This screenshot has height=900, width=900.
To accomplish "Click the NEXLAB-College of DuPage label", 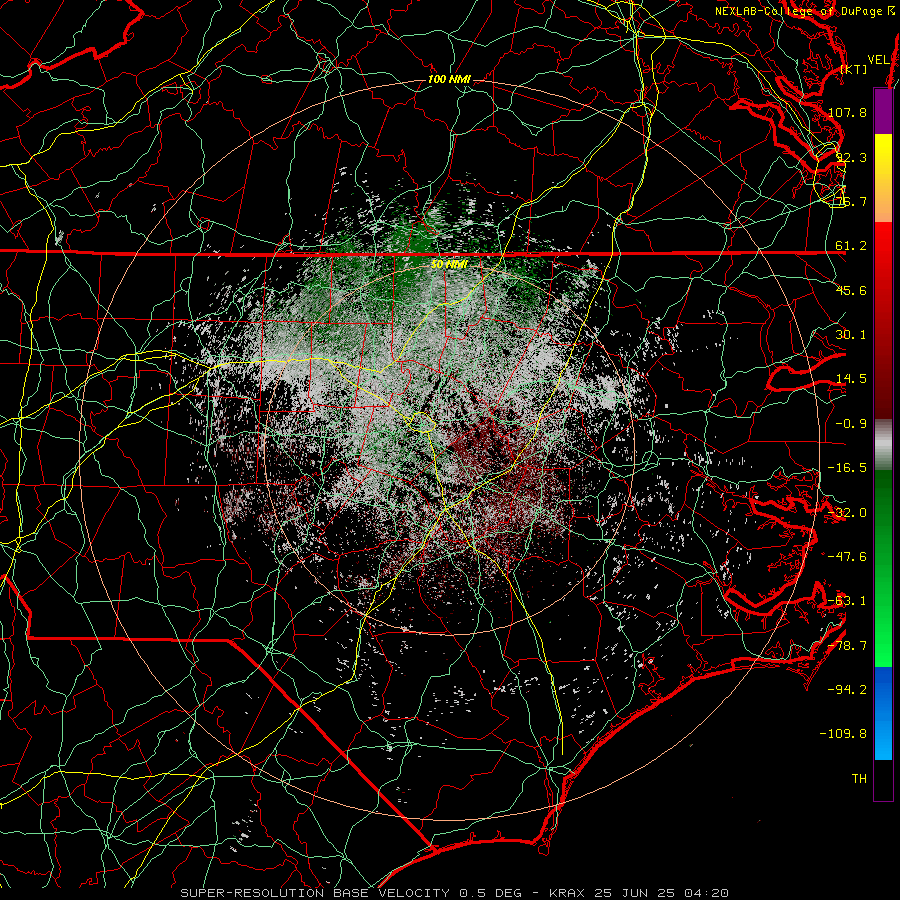I will (801, 11).
